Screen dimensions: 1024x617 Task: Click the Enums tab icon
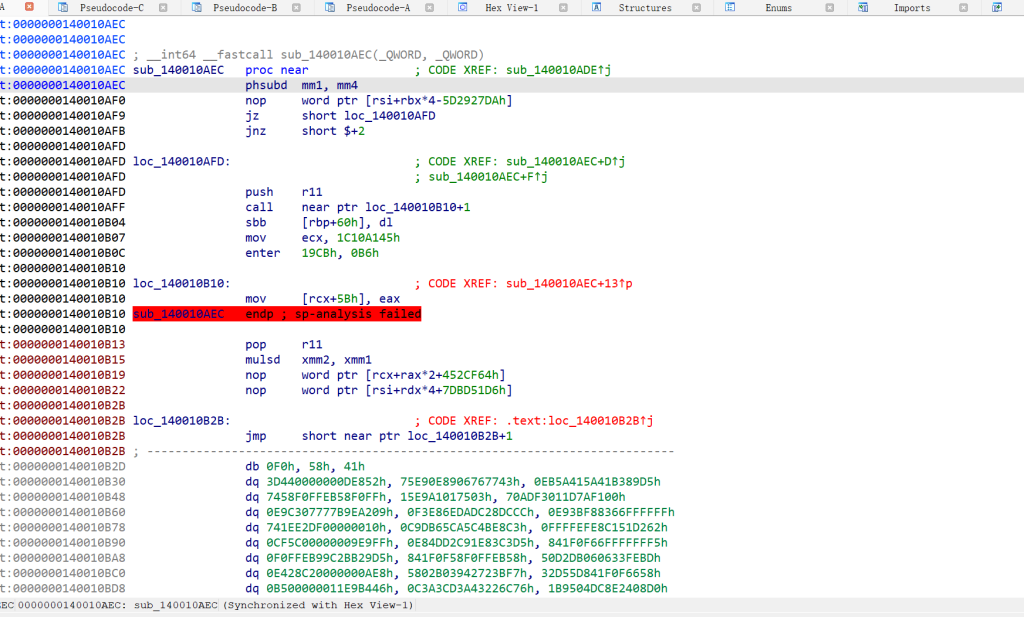pyautogui.click(x=731, y=8)
